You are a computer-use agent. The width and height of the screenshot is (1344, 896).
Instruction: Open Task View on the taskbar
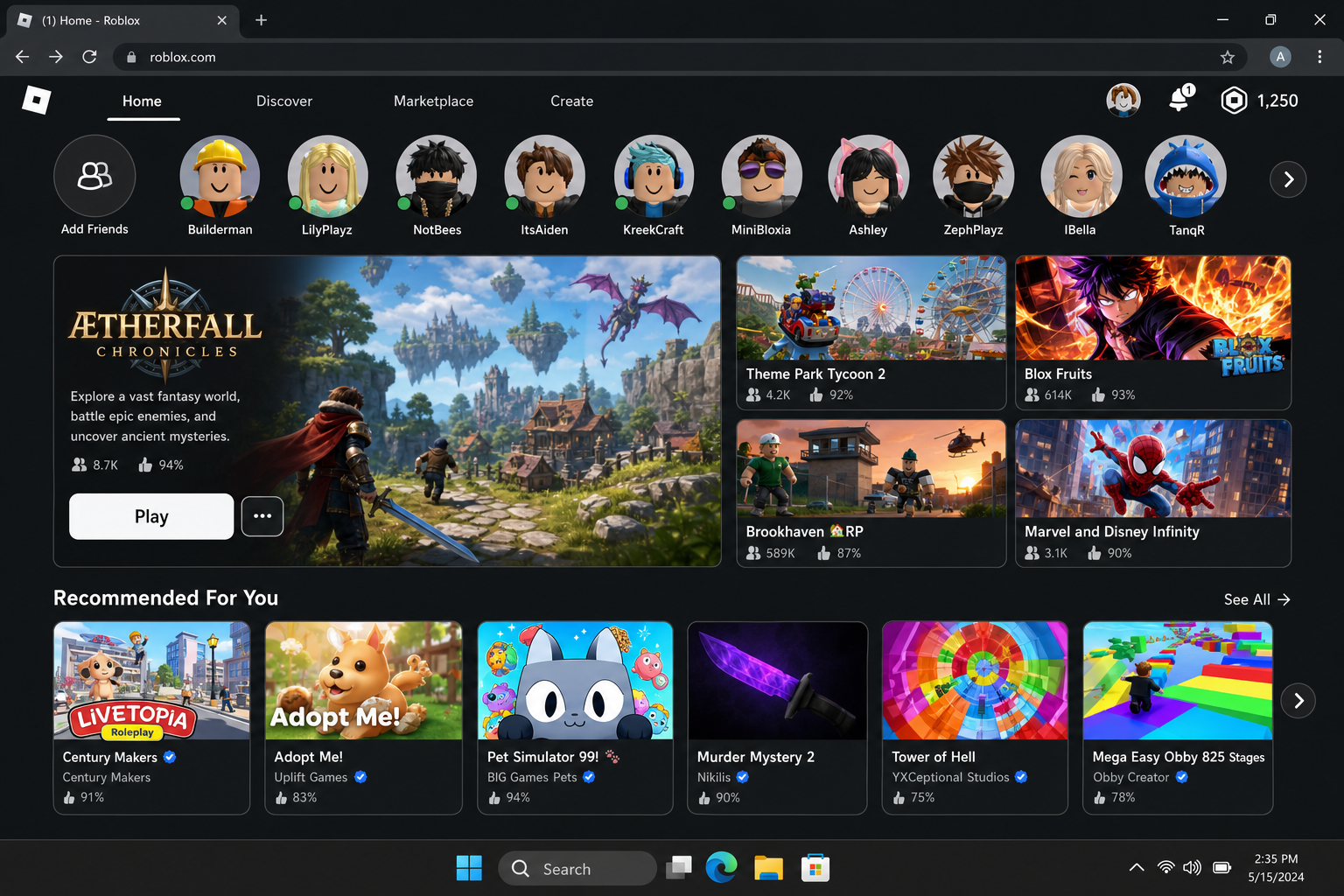(678, 868)
